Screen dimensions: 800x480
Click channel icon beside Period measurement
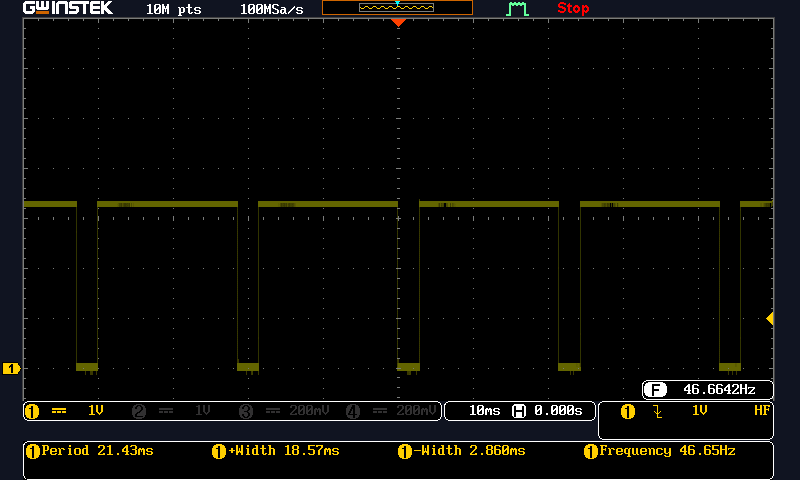click(33, 451)
